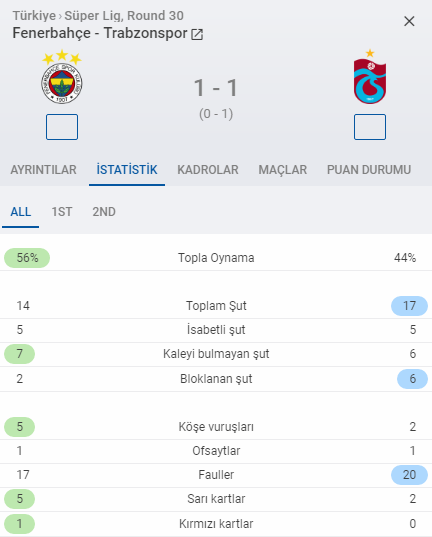Tick the box under Fenerbahçe logo
The height and width of the screenshot is (537, 432).
click(62, 127)
